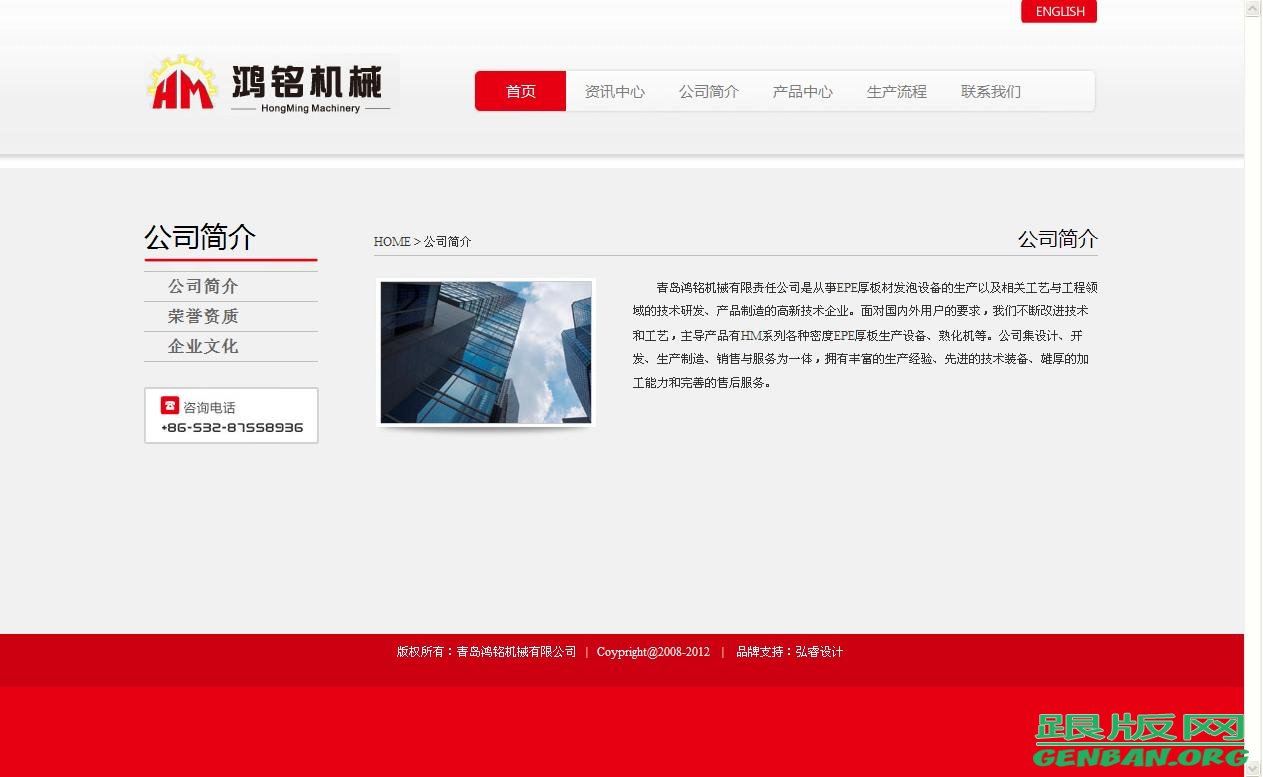The width and height of the screenshot is (1263, 777).
Task: Open 荣誉资质 in the sidebar
Action: pos(203,316)
